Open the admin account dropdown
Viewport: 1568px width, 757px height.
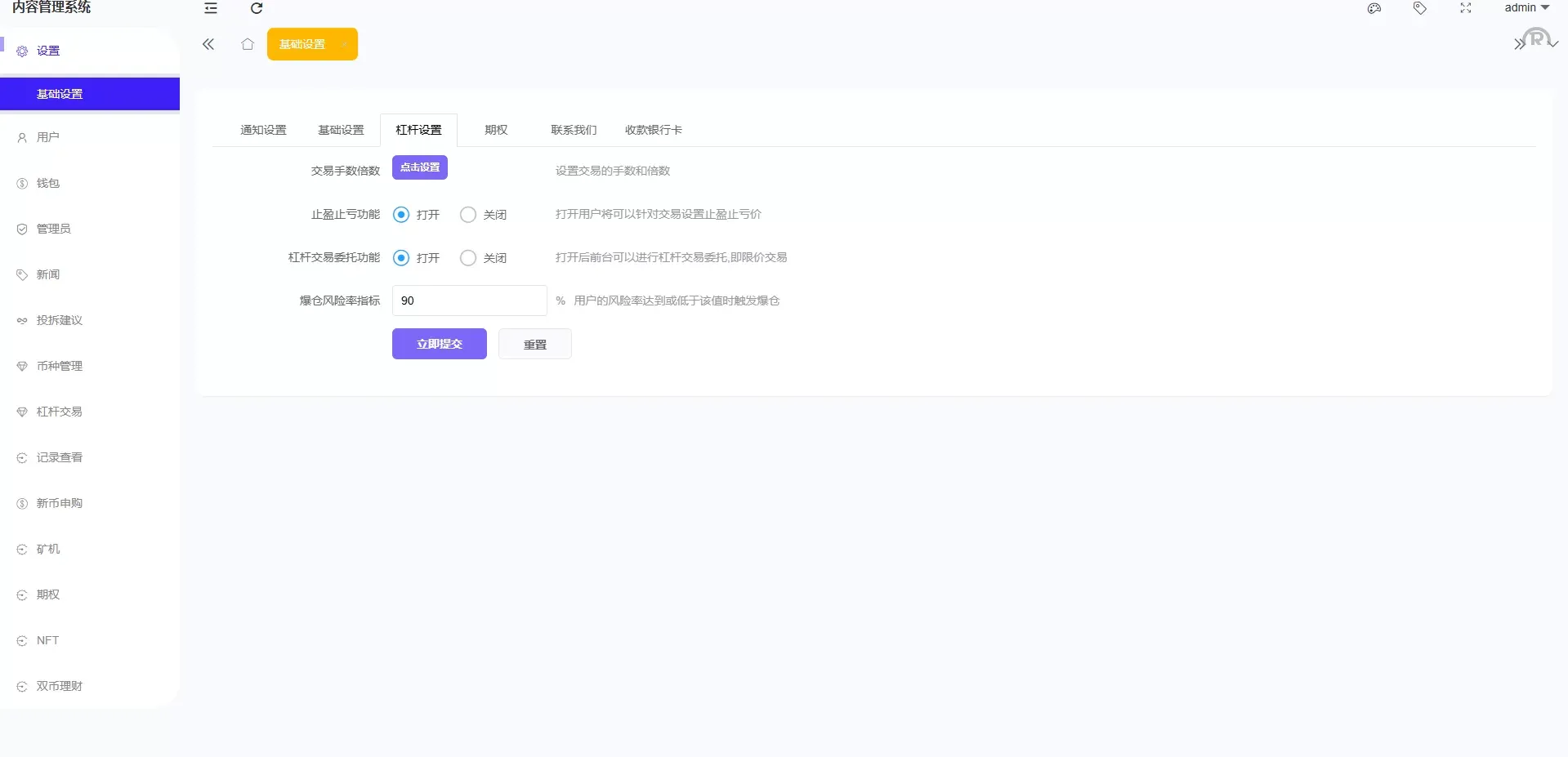click(1525, 7)
